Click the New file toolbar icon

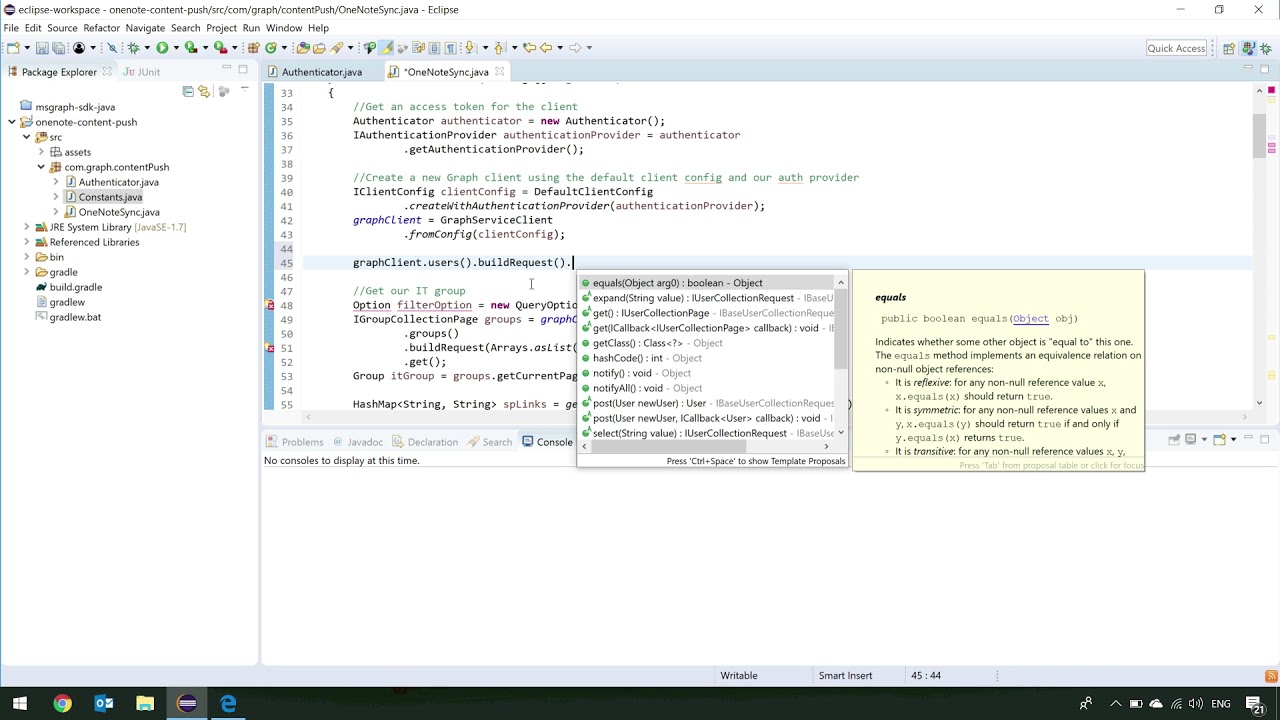[x=12, y=48]
